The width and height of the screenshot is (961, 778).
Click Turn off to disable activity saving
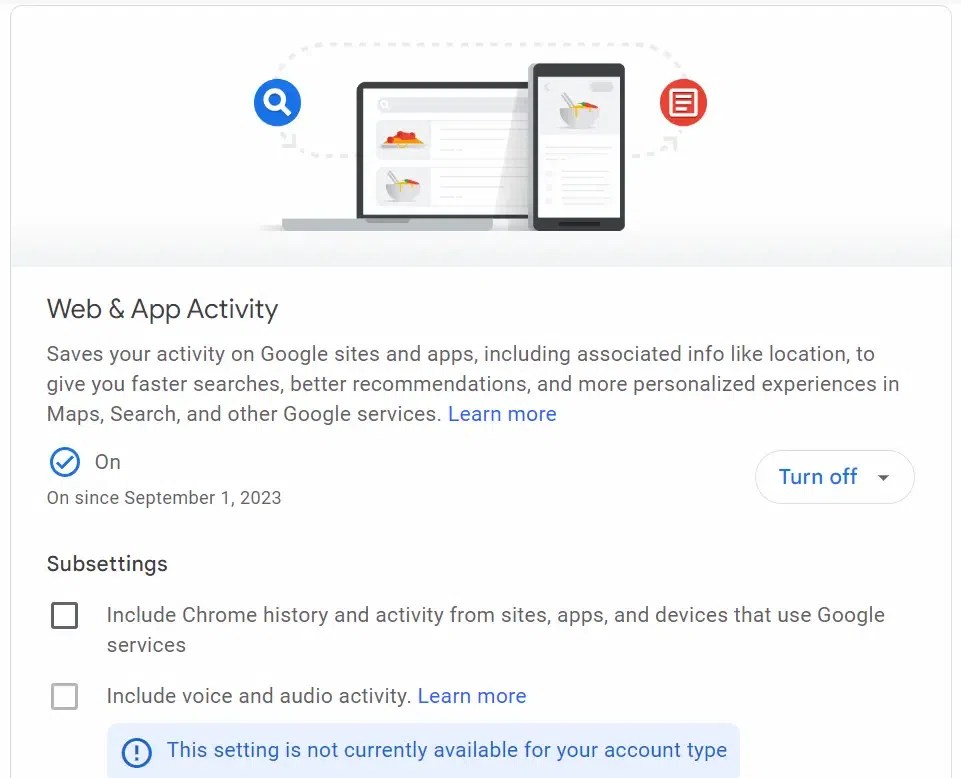[x=817, y=477]
